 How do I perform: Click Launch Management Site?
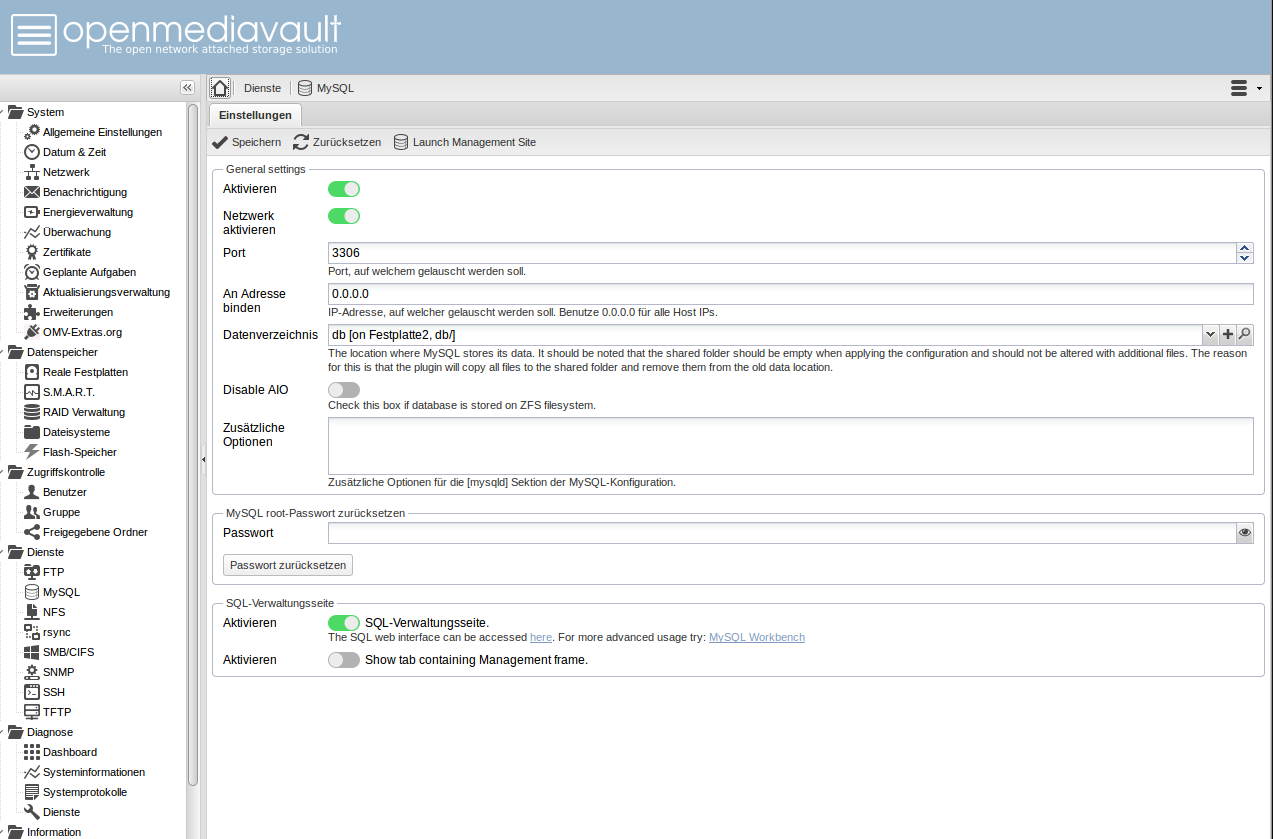pos(465,142)
